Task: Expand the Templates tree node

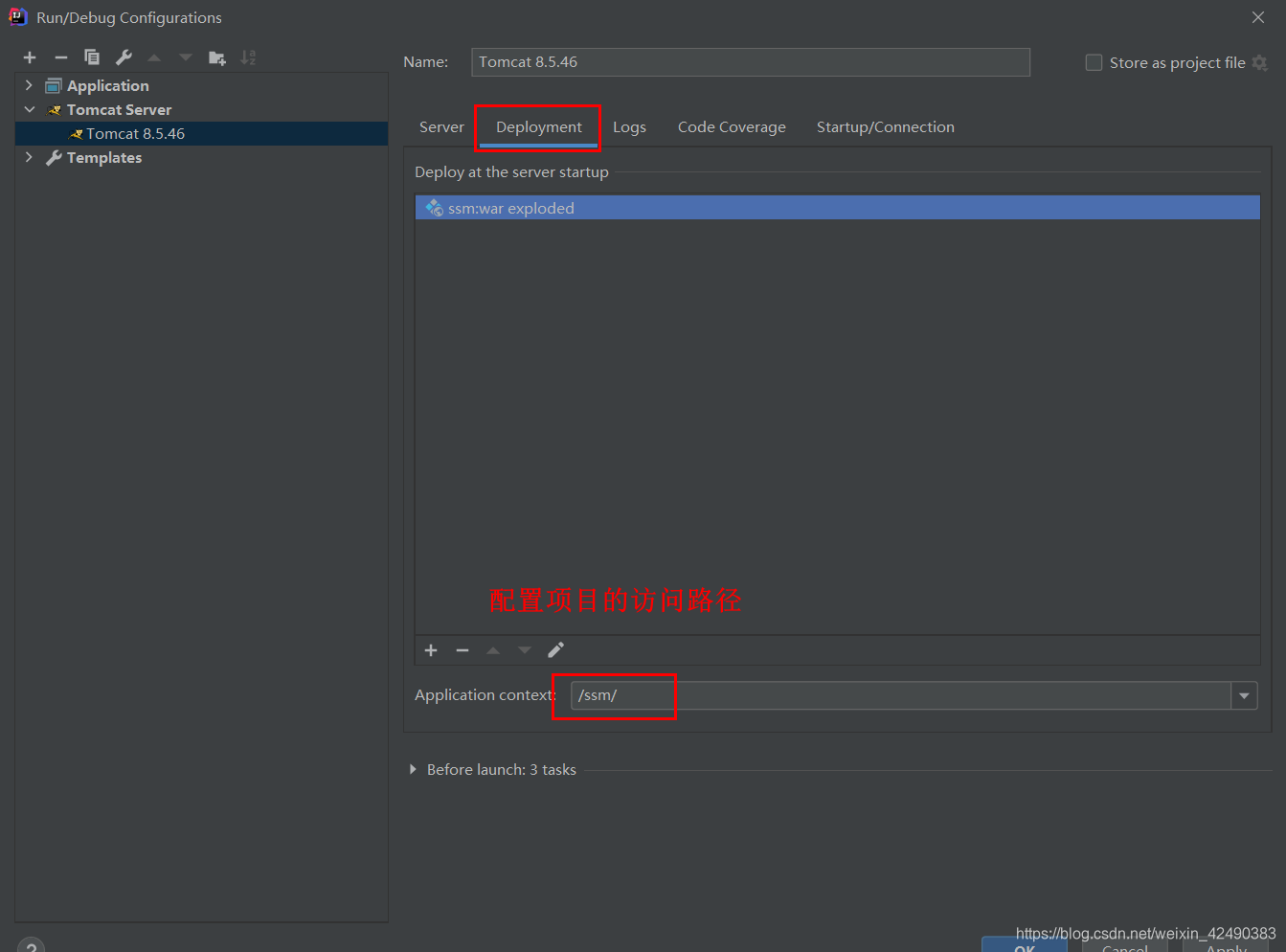Action: pos(29,157)
